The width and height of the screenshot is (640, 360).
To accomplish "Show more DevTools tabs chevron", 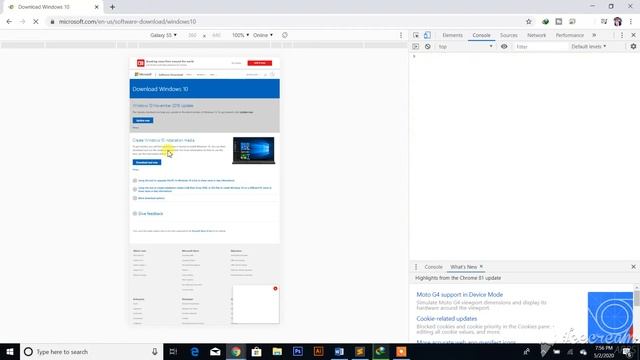I will (594, 35).
